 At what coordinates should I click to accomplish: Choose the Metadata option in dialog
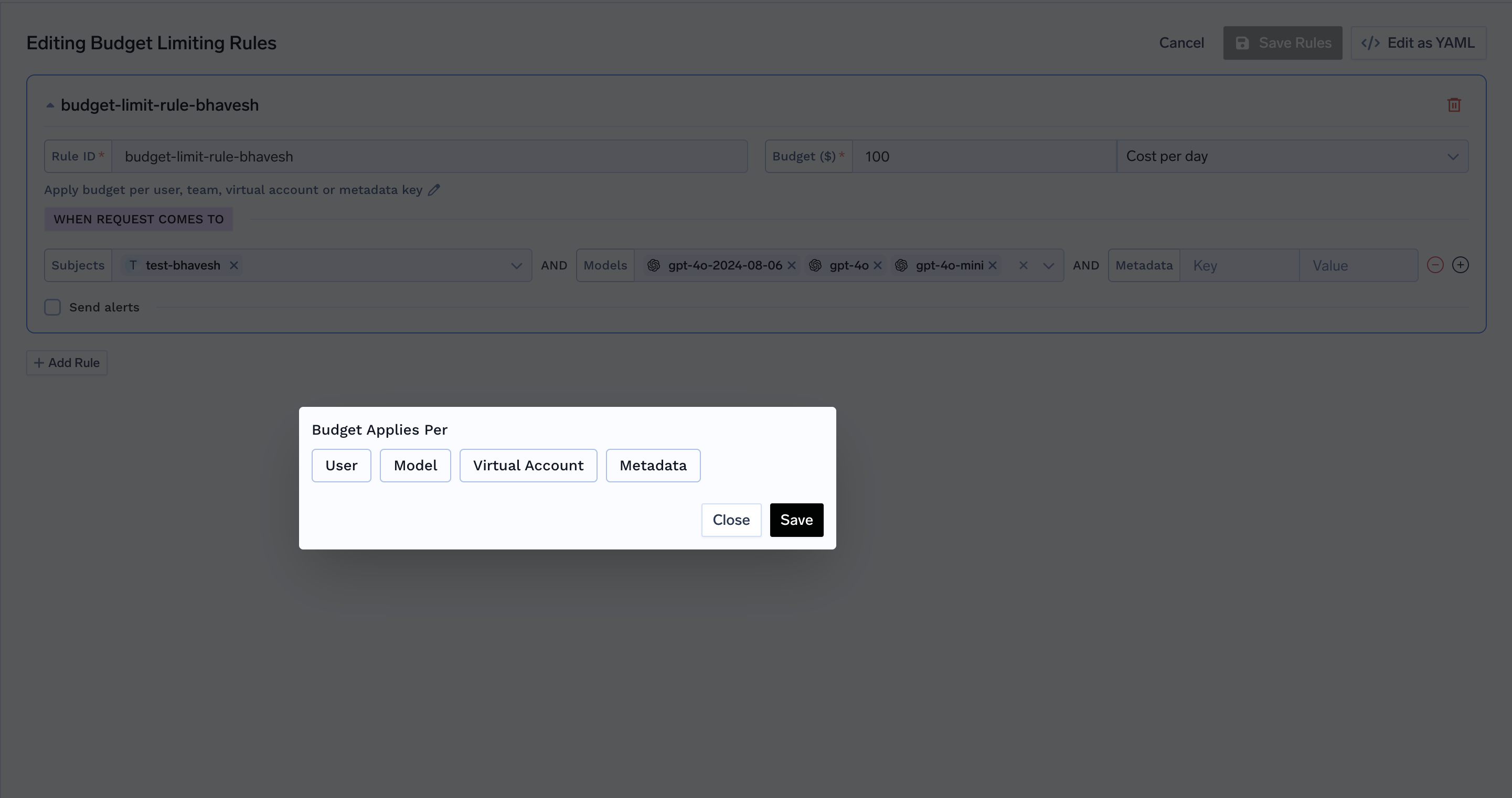[653, 465]
